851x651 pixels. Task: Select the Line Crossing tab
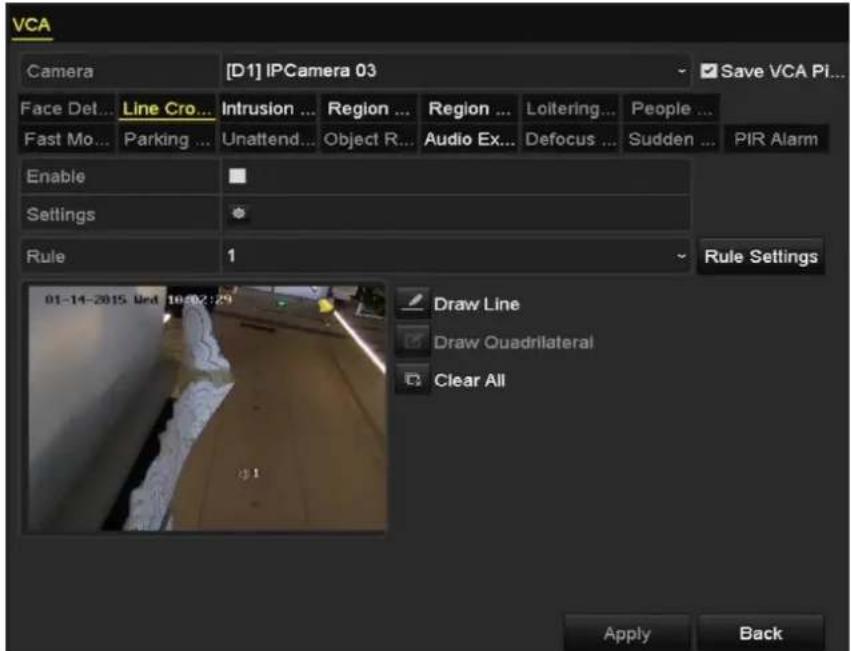(167, 109)
